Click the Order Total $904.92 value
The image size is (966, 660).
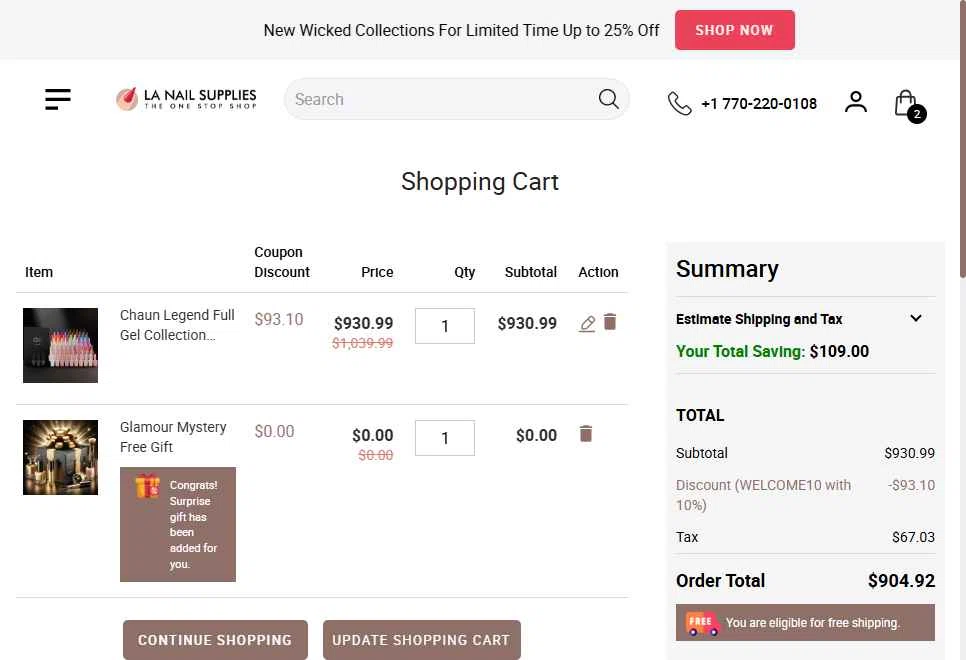click(901, 581)
